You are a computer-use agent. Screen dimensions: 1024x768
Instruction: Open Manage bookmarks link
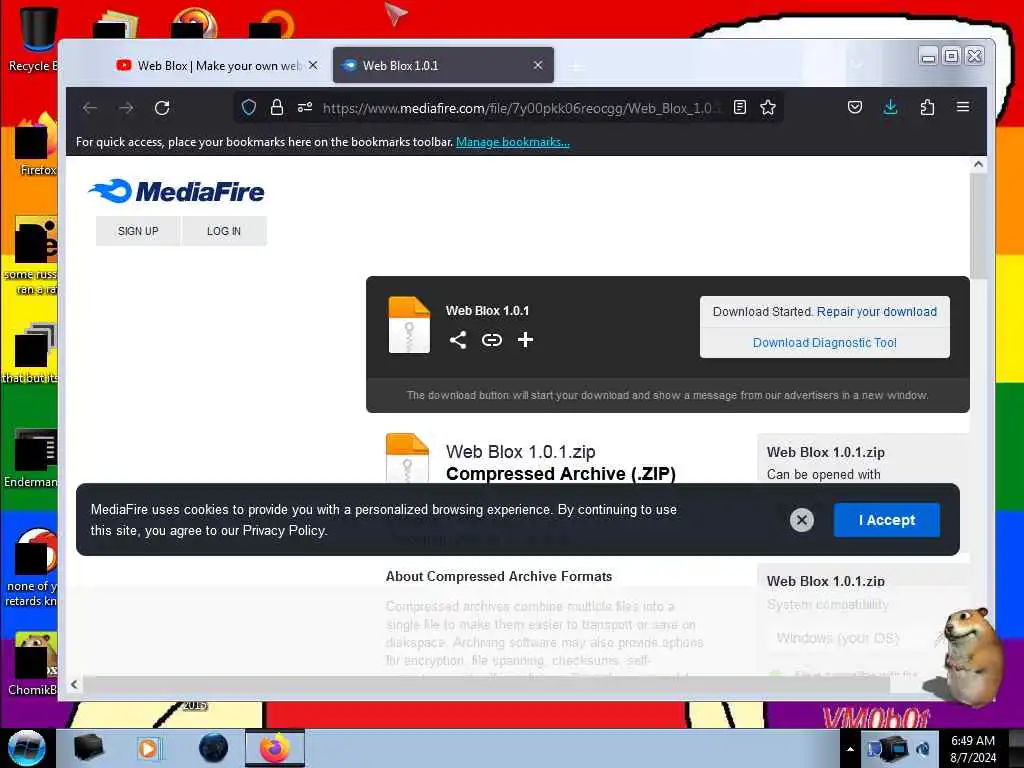point(513,142)
